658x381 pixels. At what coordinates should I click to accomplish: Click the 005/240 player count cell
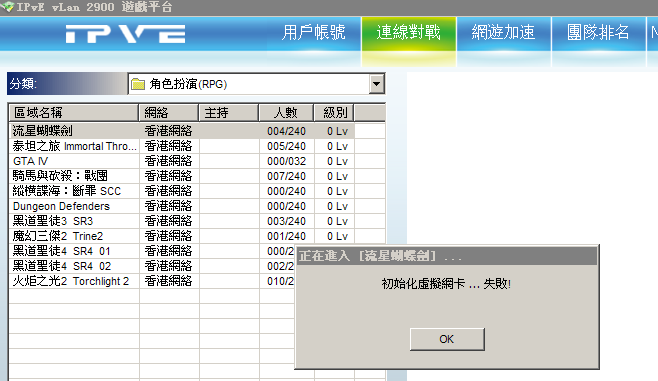click(x=287, y=146)
